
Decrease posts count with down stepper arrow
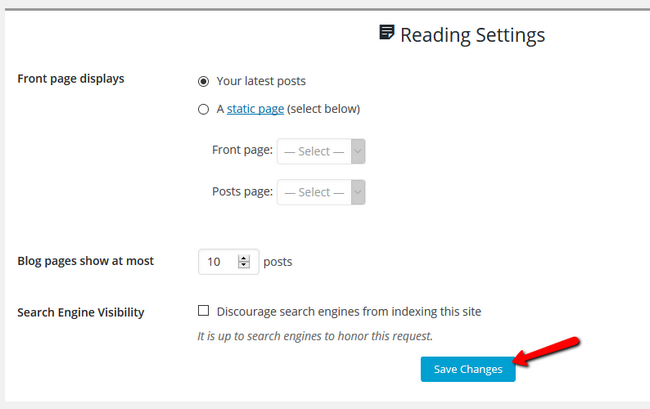(x=244, y=265)
